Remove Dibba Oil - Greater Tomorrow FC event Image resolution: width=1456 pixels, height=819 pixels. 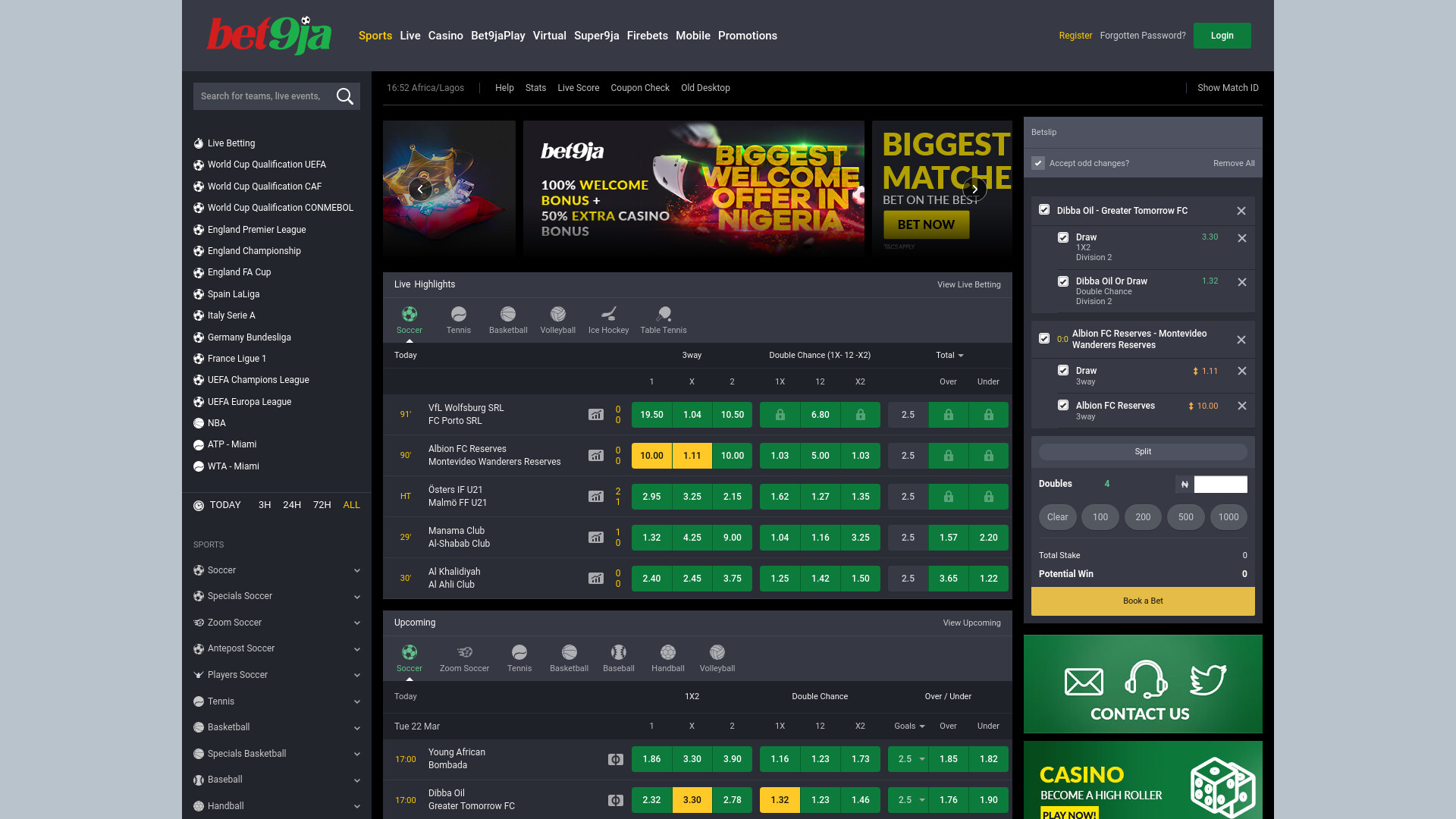1241,211
